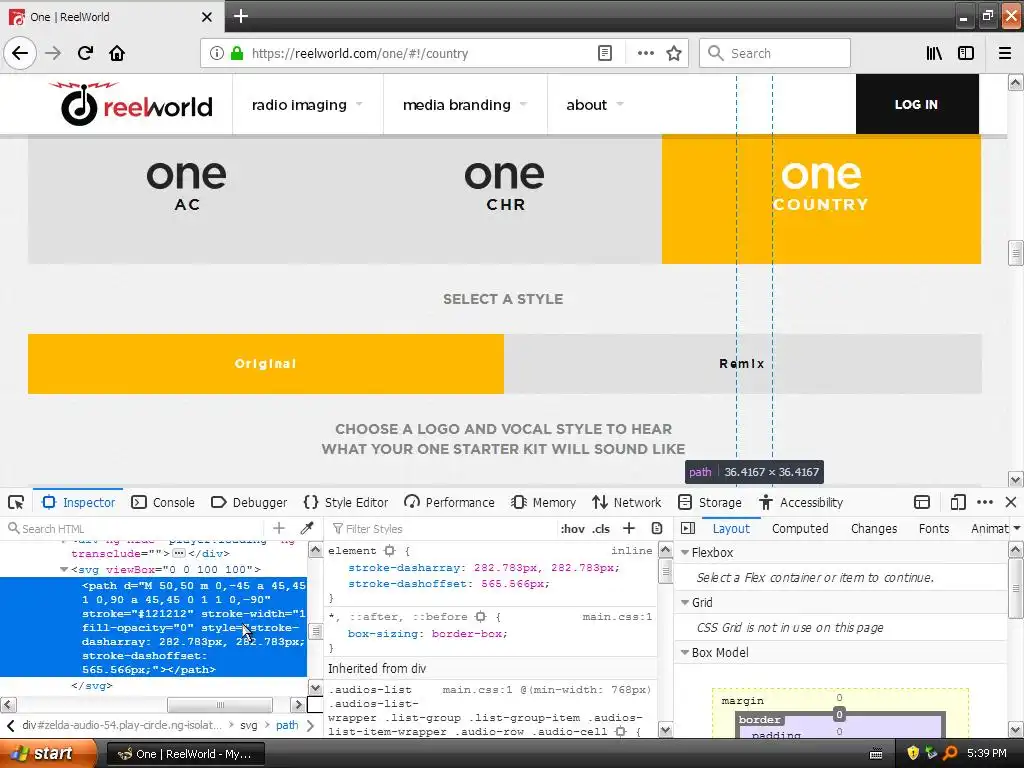Expand the collapsed div ellipsis badge
The width and height of the screenshot is (1024, 768).
click(x=178, y=553)
